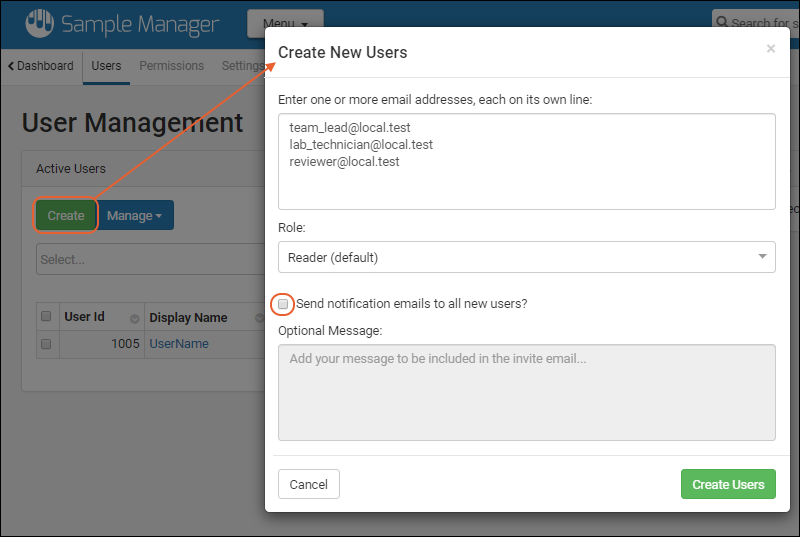Select all users with header checkbox

tap(46, 317)
